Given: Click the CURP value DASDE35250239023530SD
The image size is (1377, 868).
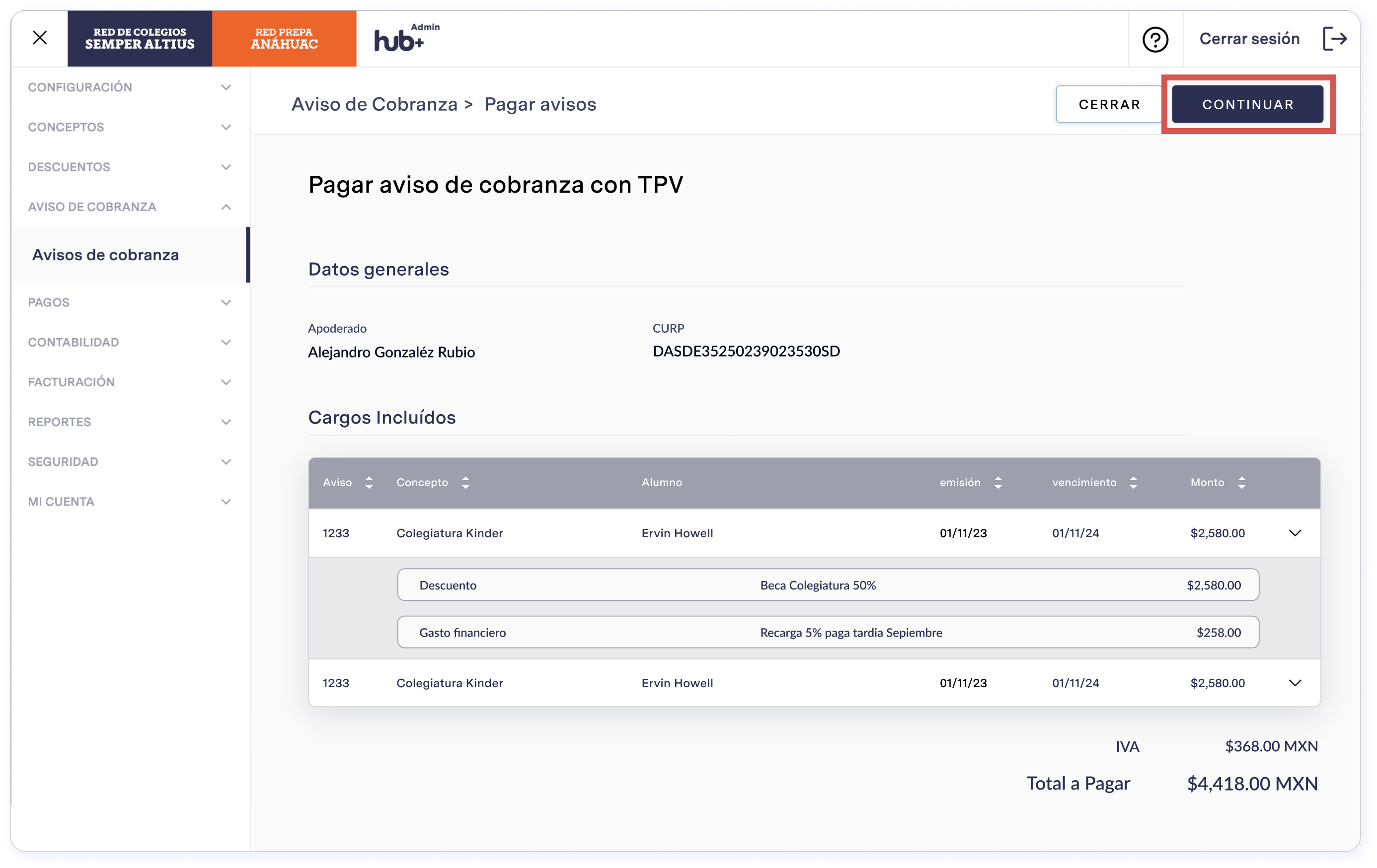Looking at the screenshot, I should pos(746,351).
